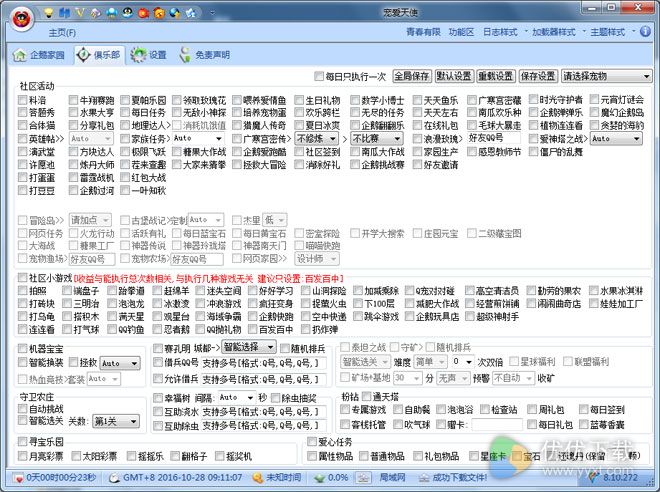Open the 不比赛 dropdown
660x492 pixels.
[x=377, y=138]
